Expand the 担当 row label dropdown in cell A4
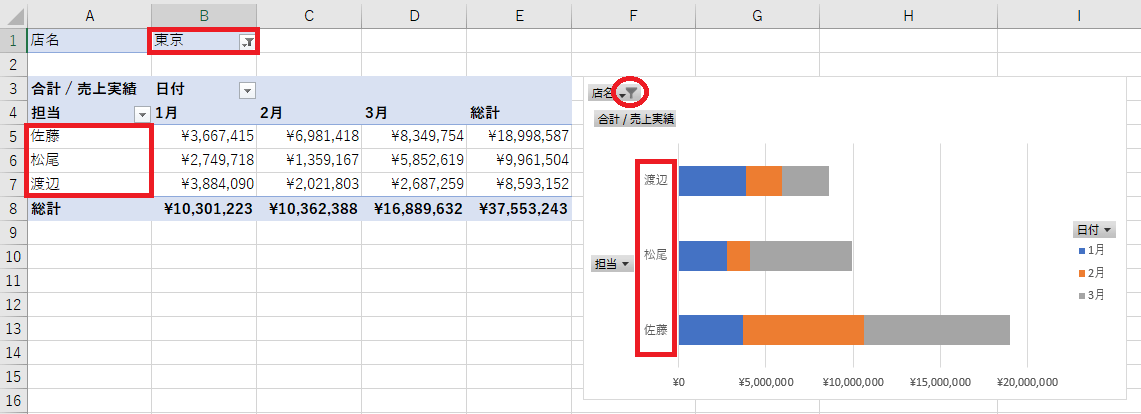Image resolution: width=1141 pixels, height=414 pixels. [142, 113]
